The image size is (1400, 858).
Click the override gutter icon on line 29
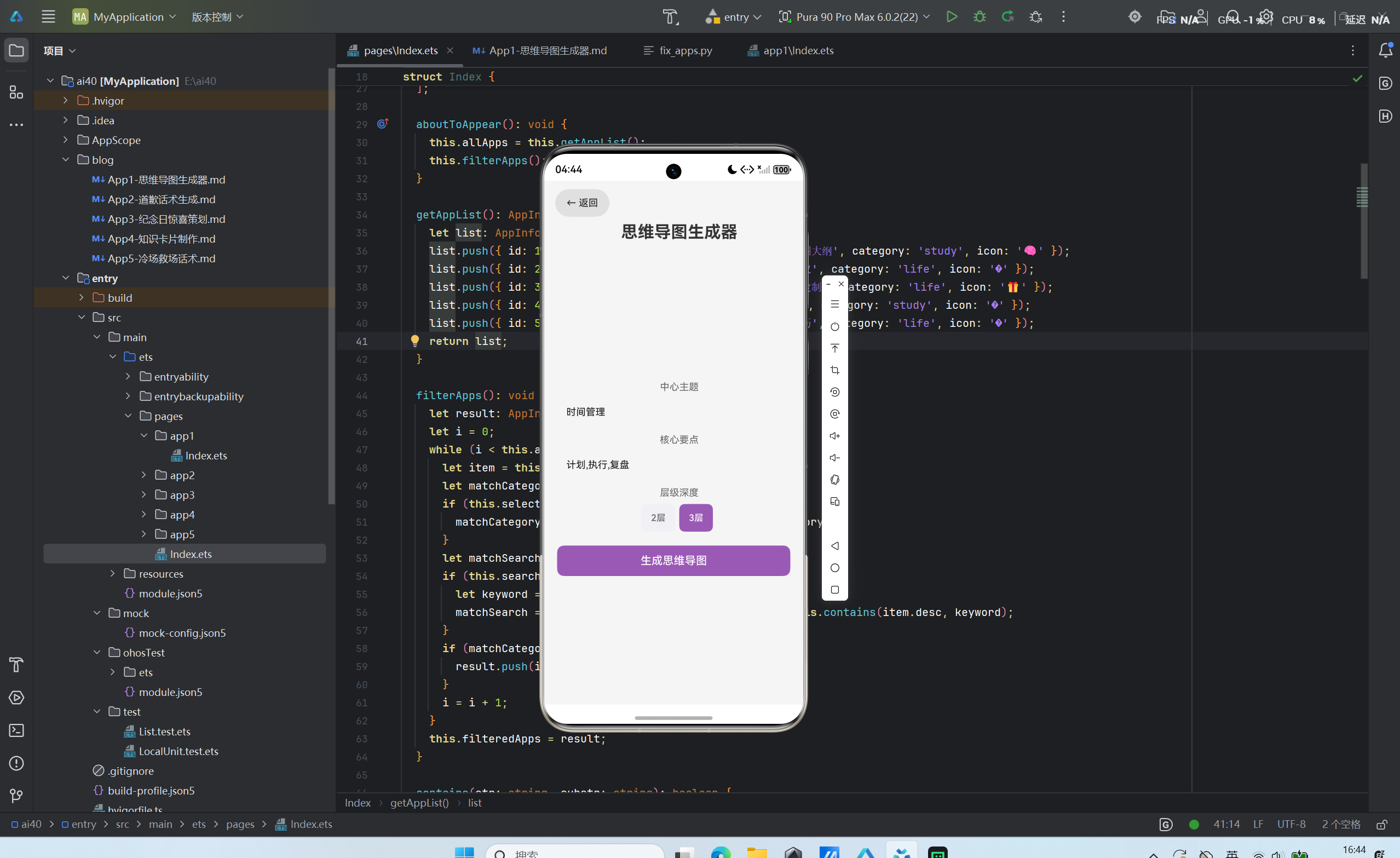coord(383,124)
